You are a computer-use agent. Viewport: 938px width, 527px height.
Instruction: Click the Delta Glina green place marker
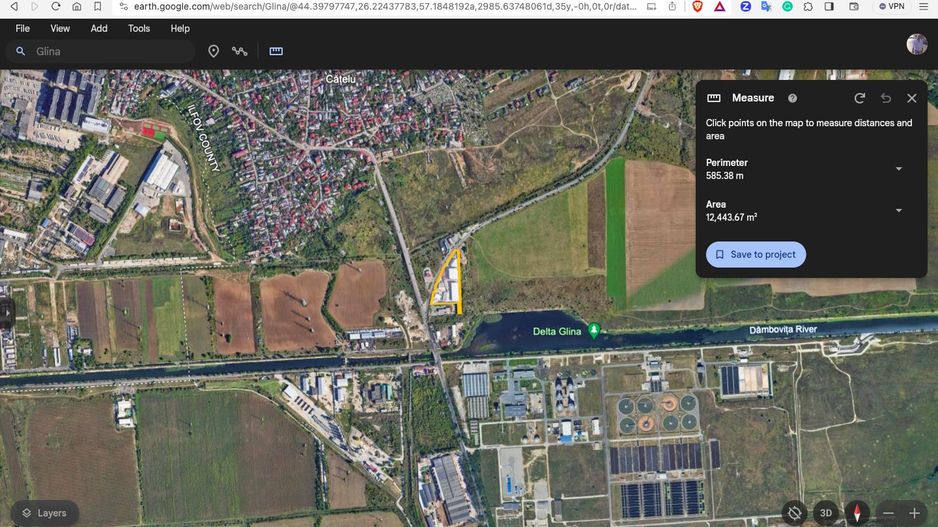[593, 330]
